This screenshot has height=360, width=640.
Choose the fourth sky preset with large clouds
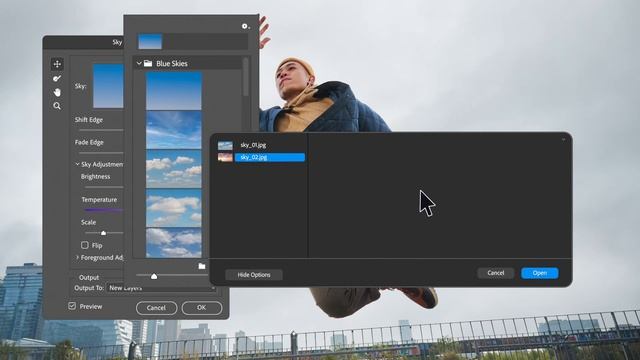(174, 208)
